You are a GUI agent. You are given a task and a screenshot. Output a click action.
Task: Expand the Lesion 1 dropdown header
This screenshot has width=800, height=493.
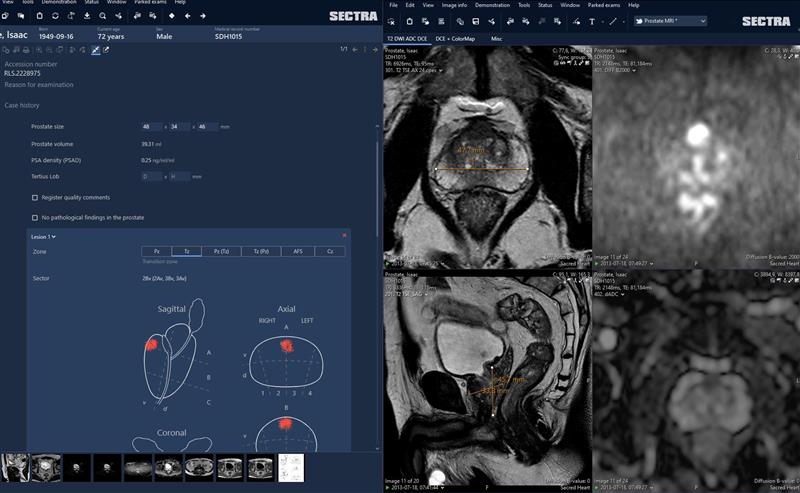43,237
